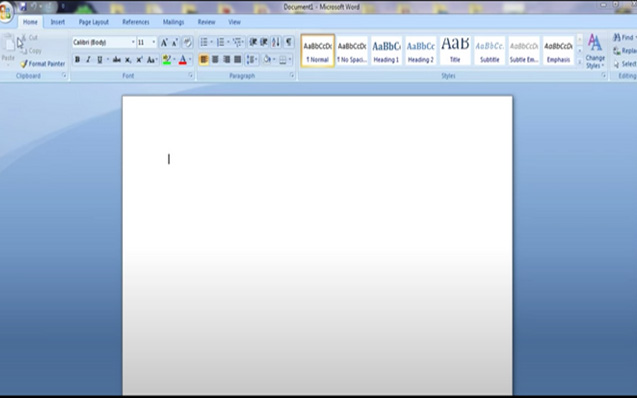Click the Find button

click(x=624, y=37)
